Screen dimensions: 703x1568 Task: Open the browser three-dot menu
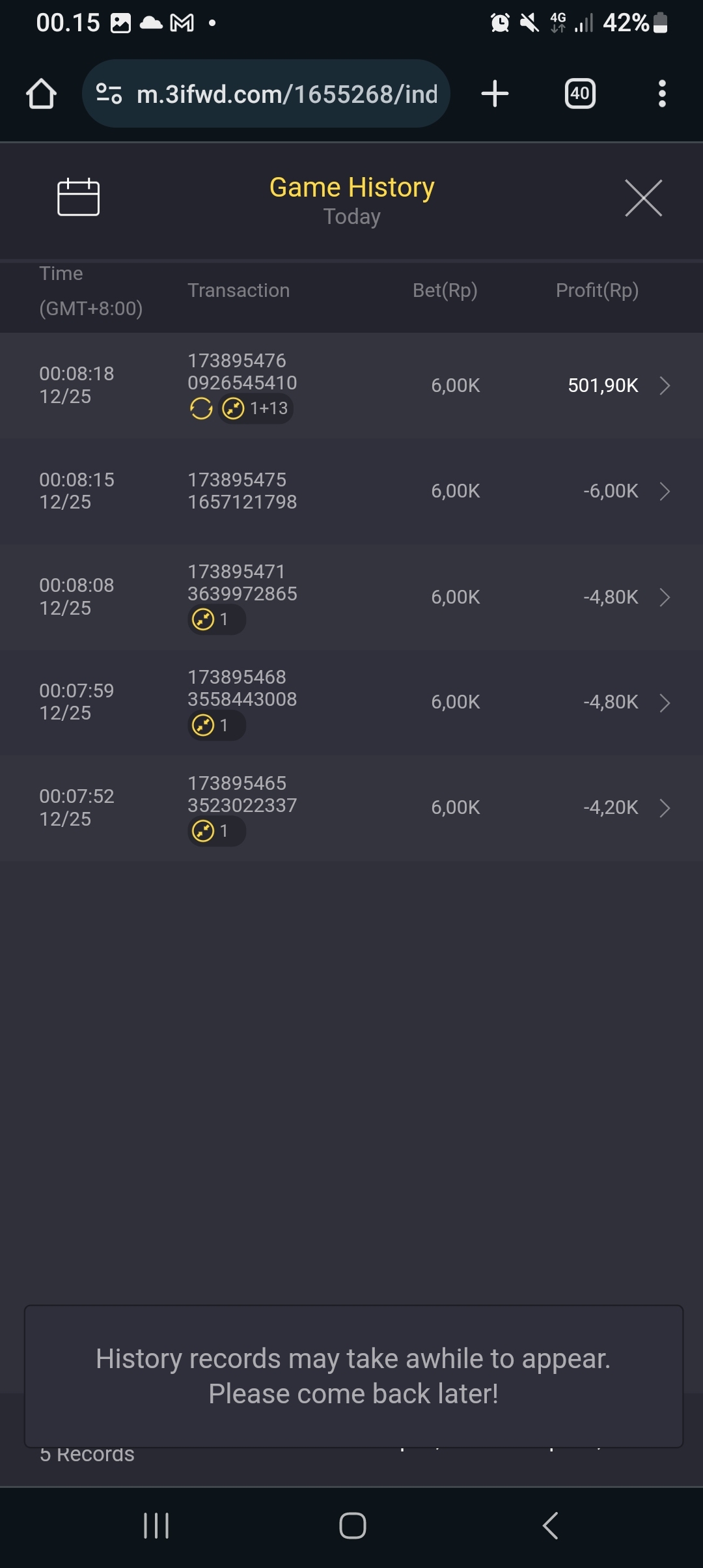coord(662,94)
